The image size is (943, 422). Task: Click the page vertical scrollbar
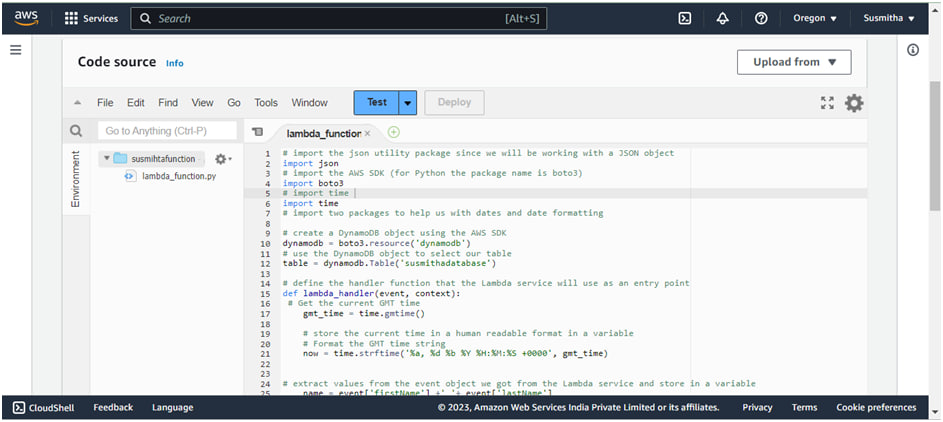click(935, 147)
